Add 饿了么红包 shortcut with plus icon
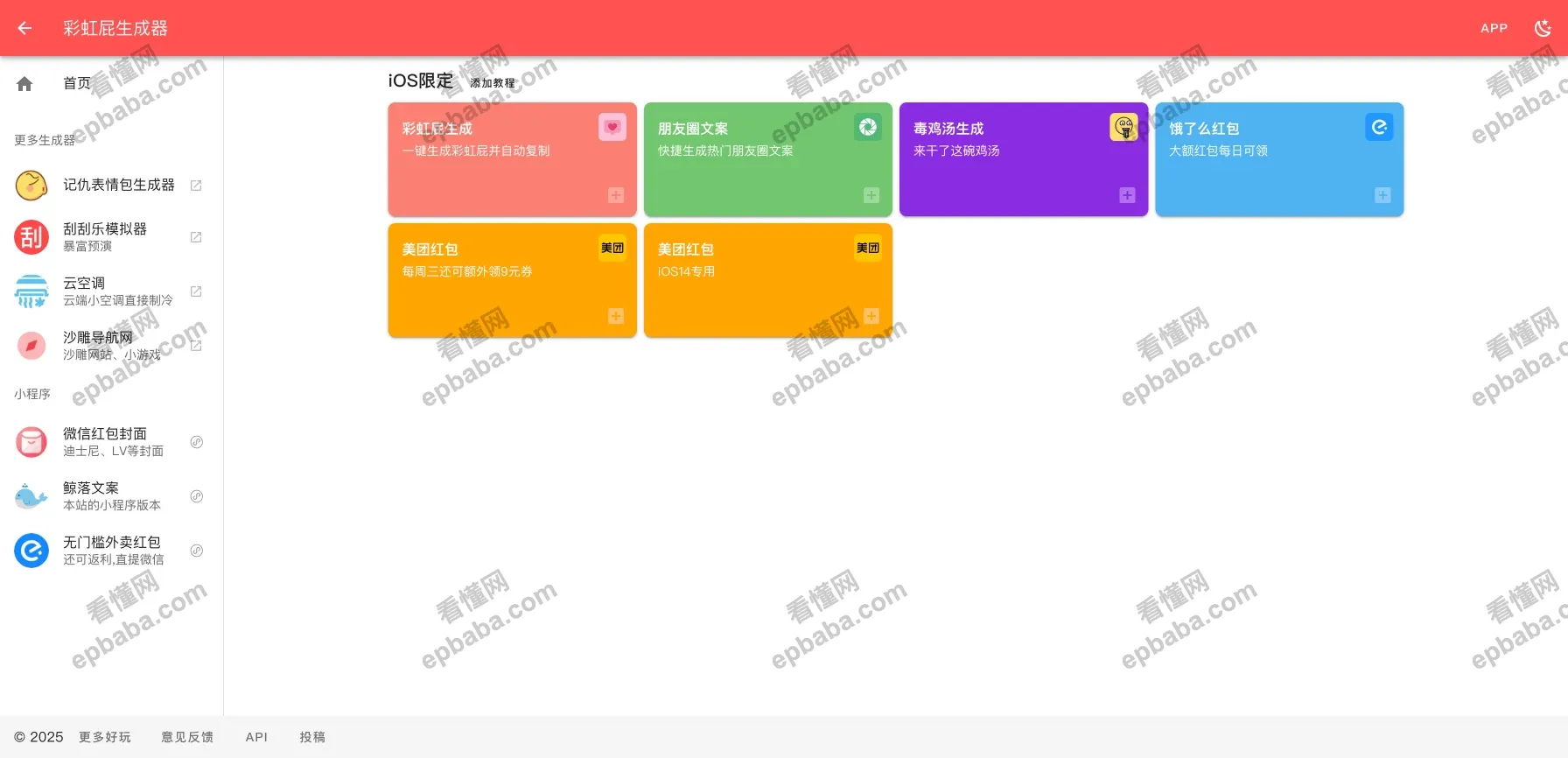The width and height of the screenshot is (1568, 758). click(x=1382, y=195)
